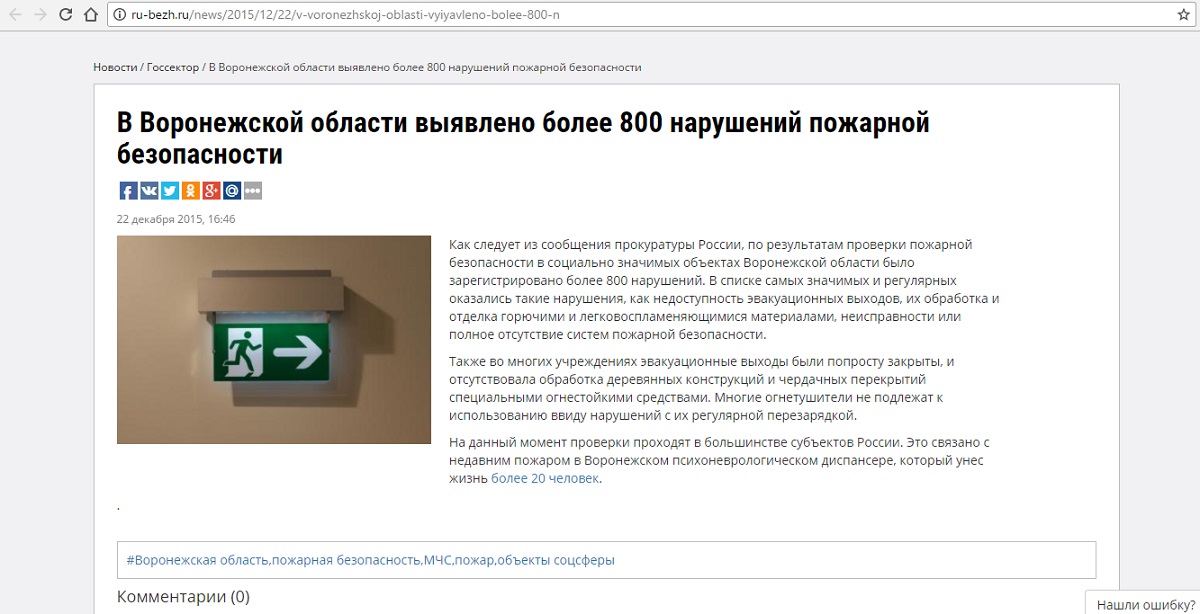Image resolution: width=1200 pixels, height=614 pixels.
Task: Open the browser home page
Action: pos(90,15)
